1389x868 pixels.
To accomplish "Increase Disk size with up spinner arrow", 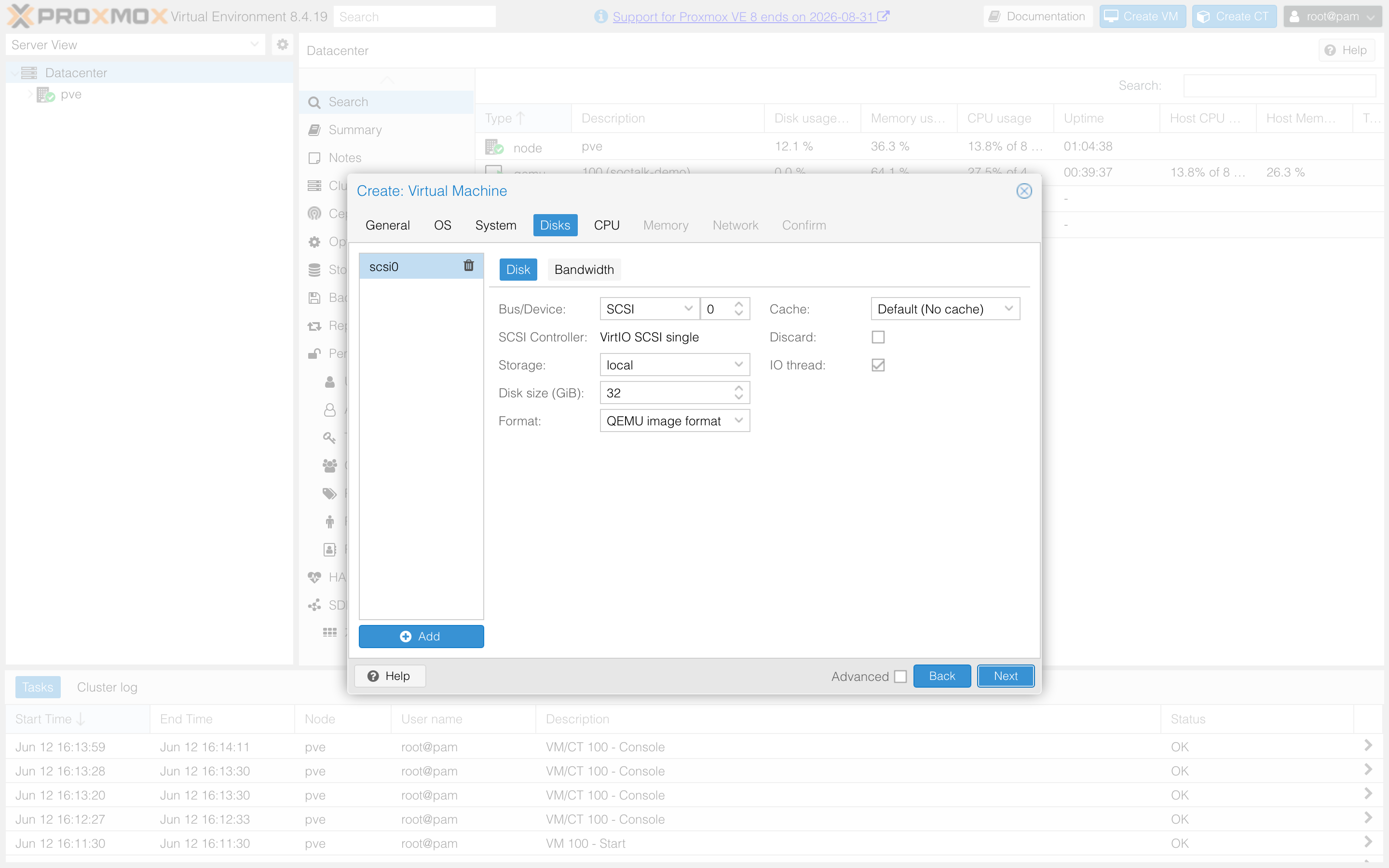I will pos(739,388).
